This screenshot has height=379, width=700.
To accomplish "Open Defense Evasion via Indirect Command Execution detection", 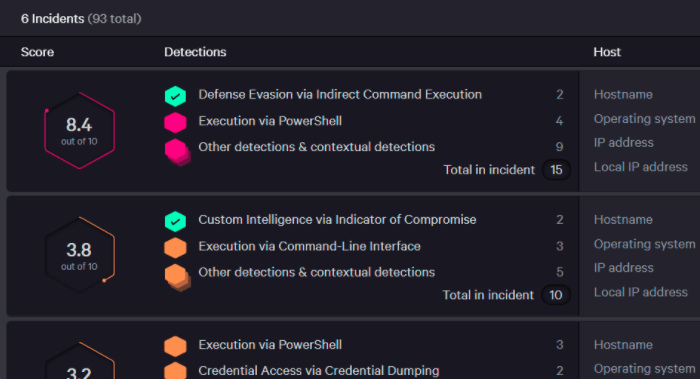I will [x=340, y=95].
